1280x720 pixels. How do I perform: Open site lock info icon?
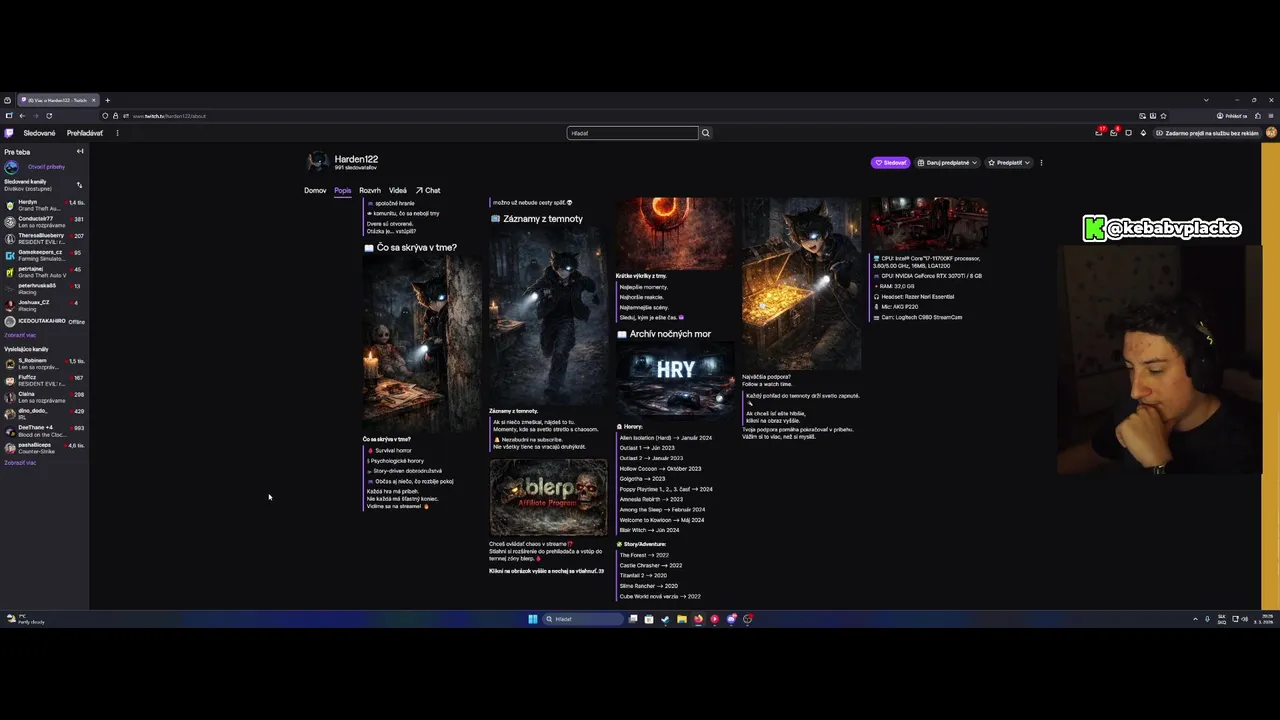(x=115, y=116)
